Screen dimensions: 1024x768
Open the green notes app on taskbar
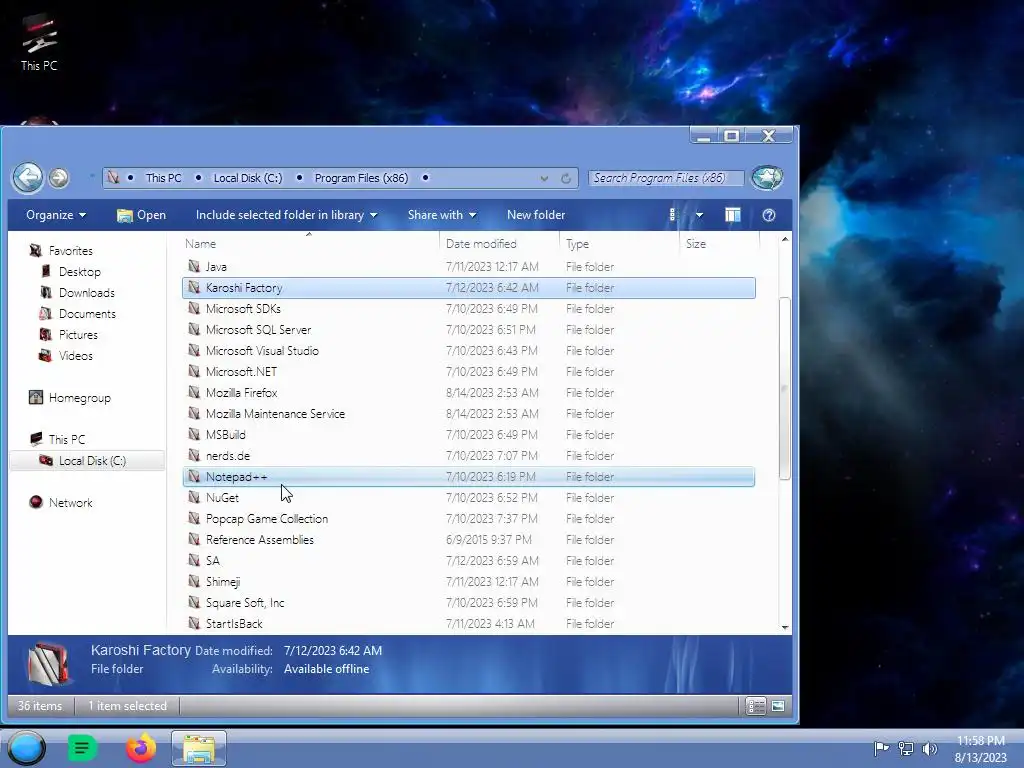[x=82, y=748]
